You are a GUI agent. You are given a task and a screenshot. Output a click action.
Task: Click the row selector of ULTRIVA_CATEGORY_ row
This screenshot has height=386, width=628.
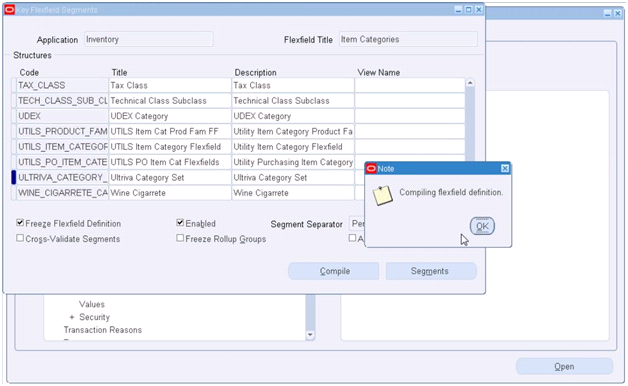14,177
